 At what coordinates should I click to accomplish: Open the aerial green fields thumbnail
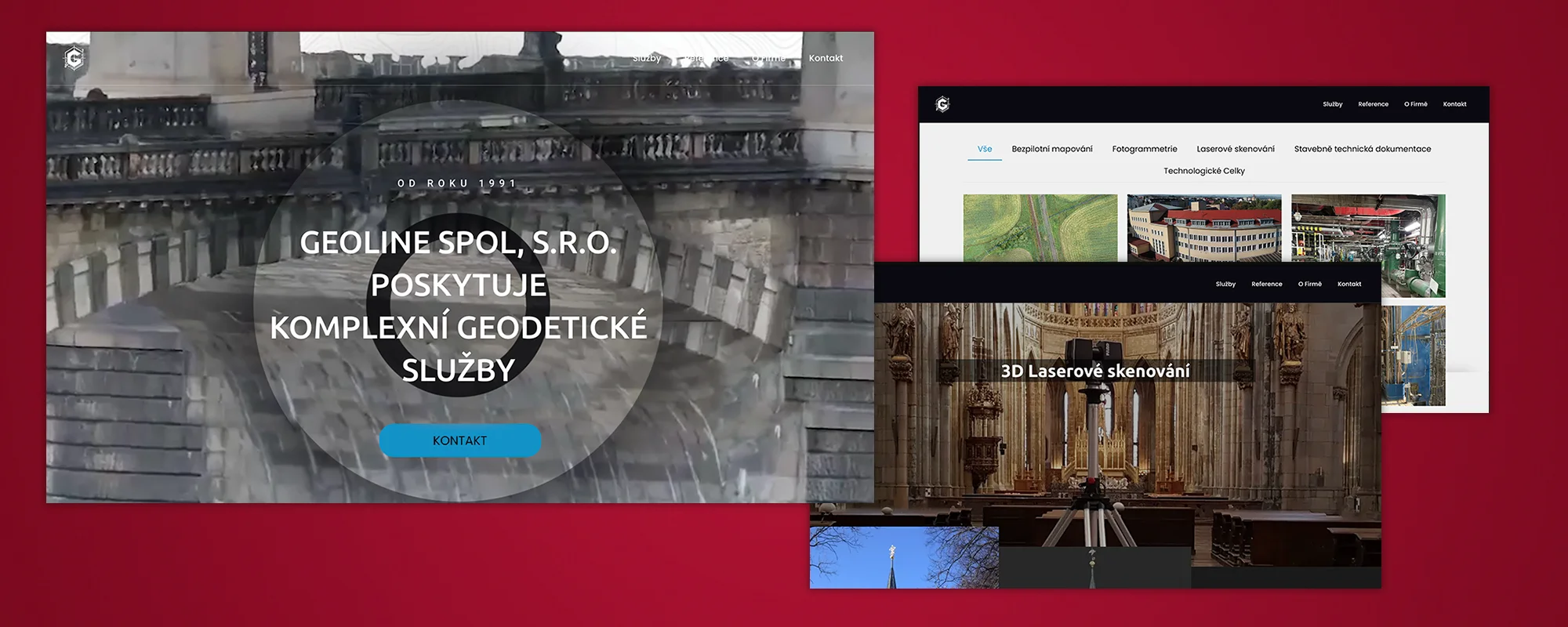pos(1040,228)
